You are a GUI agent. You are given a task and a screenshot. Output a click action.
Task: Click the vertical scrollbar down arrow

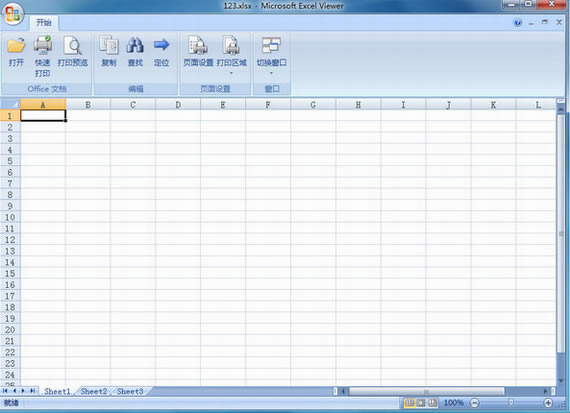tap(561, 381)
